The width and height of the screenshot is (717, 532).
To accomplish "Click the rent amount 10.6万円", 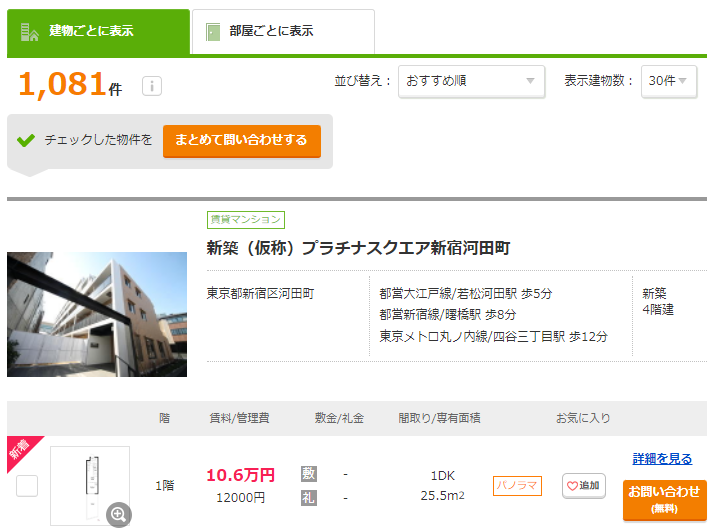I will point(241,475).
